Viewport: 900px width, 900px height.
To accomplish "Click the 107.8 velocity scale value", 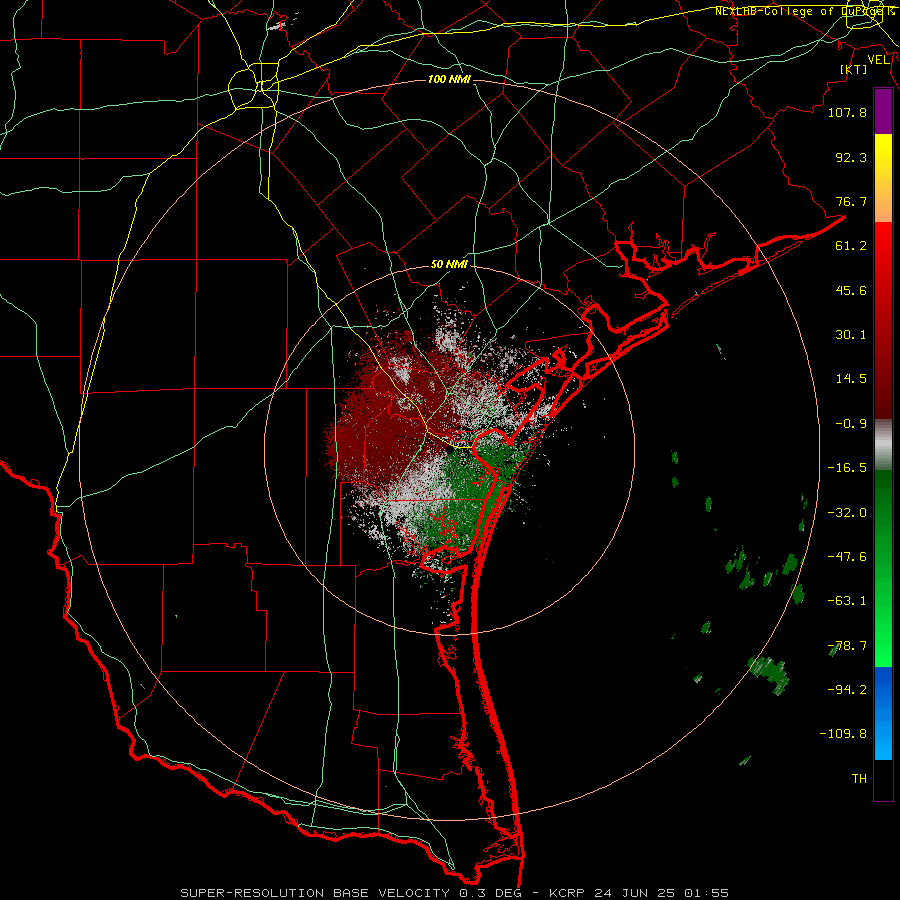I will click(x=847, y=112).
